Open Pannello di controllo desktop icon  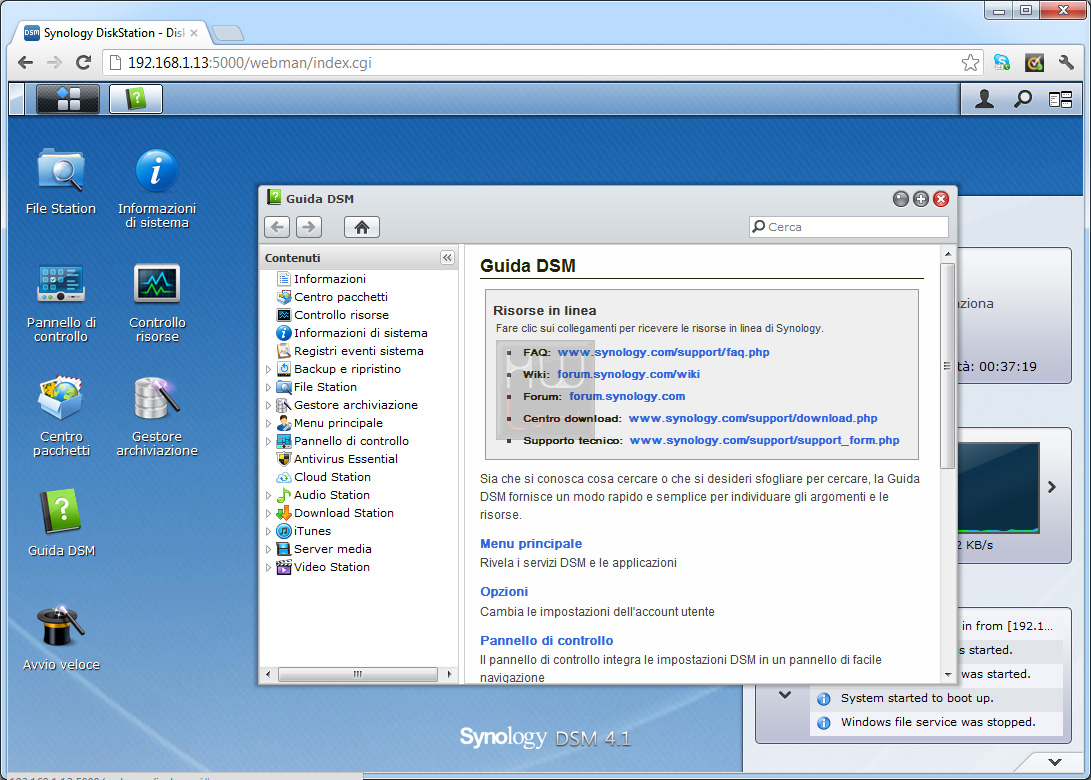click(x=61, y=303)
